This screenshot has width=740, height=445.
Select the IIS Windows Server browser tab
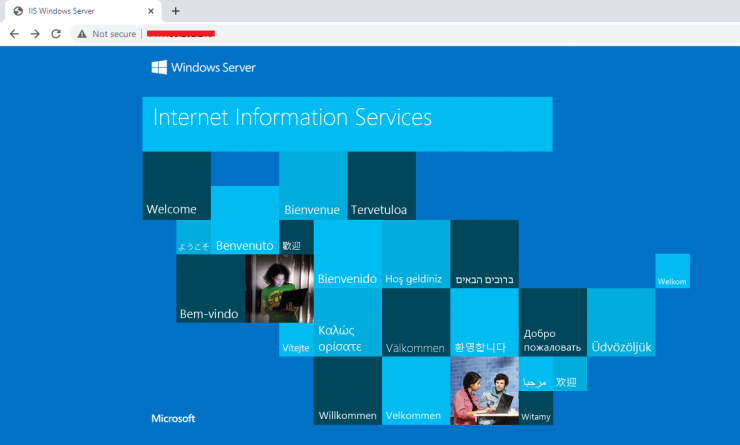click(83, 11)
